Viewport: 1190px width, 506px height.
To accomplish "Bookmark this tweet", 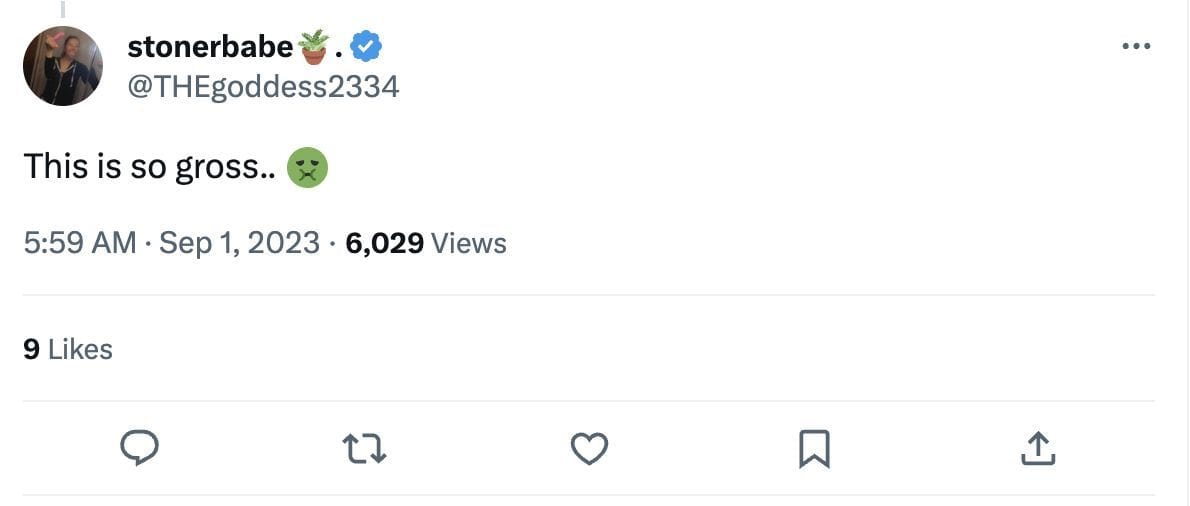I will 814,449.
